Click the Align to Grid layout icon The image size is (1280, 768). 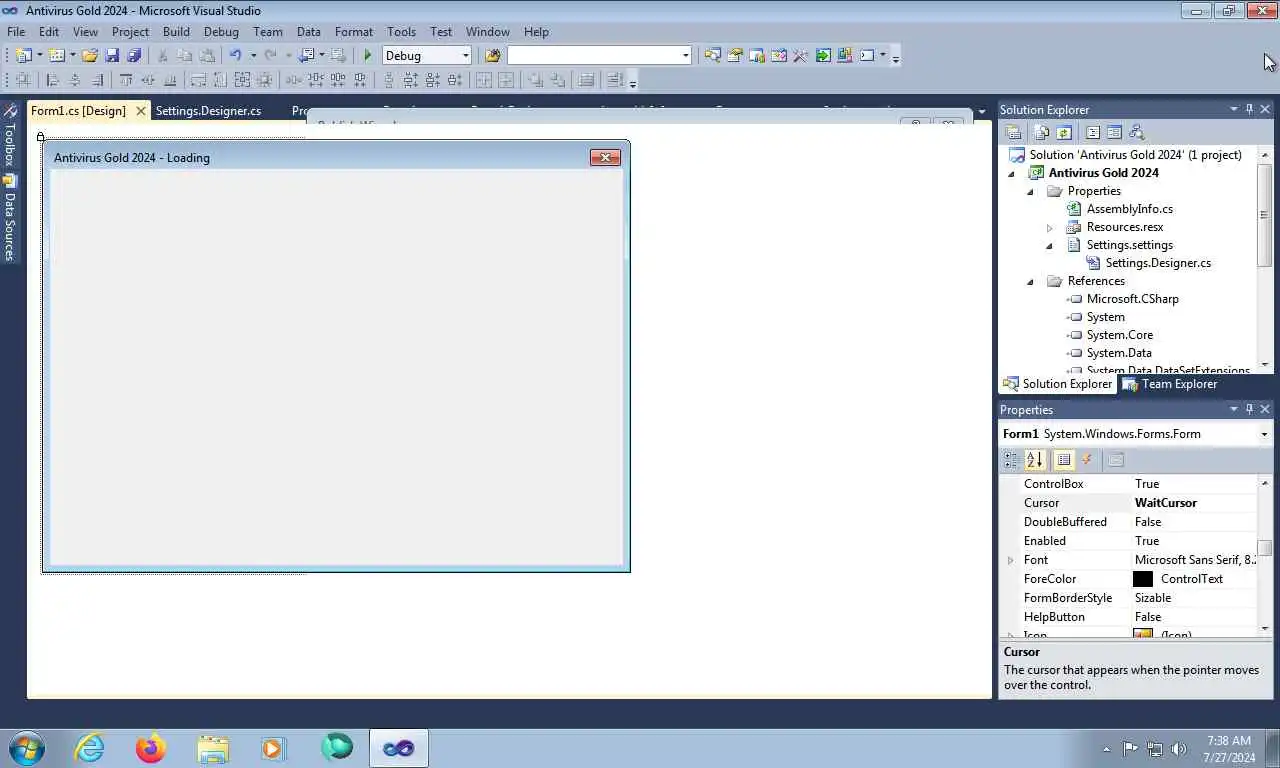[23, 80]
